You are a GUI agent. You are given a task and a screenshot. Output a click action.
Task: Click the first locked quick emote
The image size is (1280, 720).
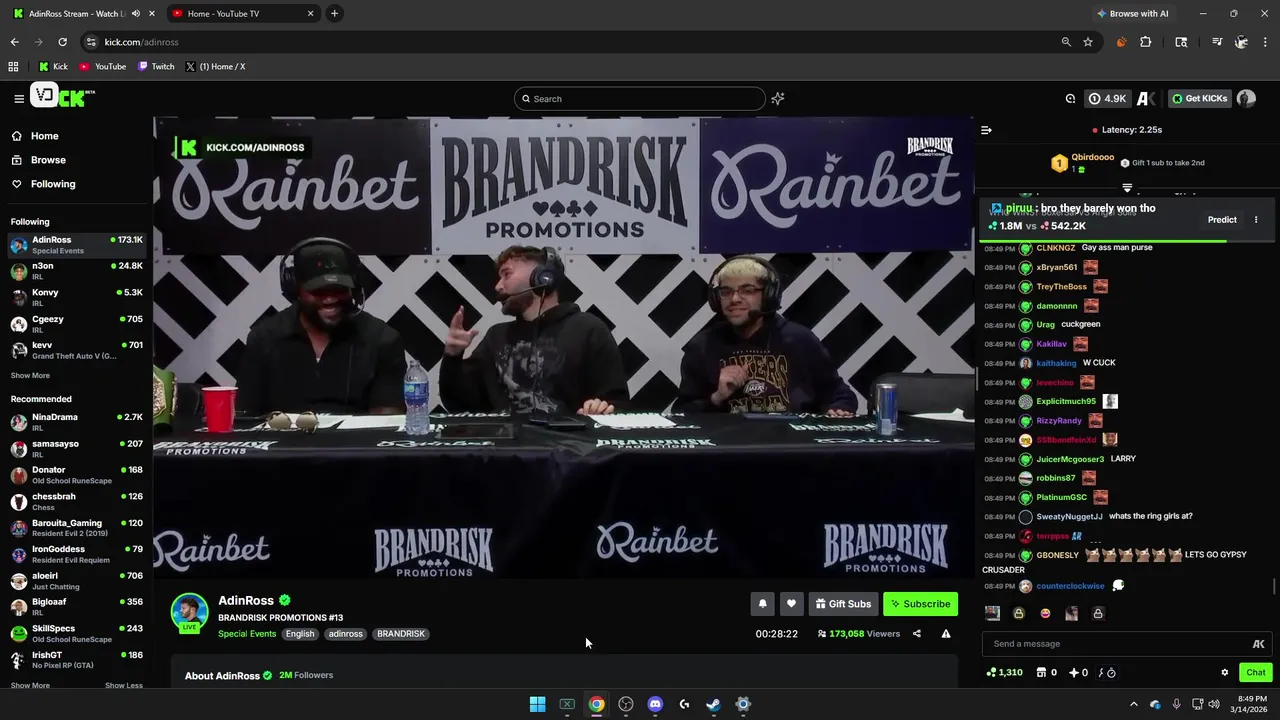[1018, 614]
